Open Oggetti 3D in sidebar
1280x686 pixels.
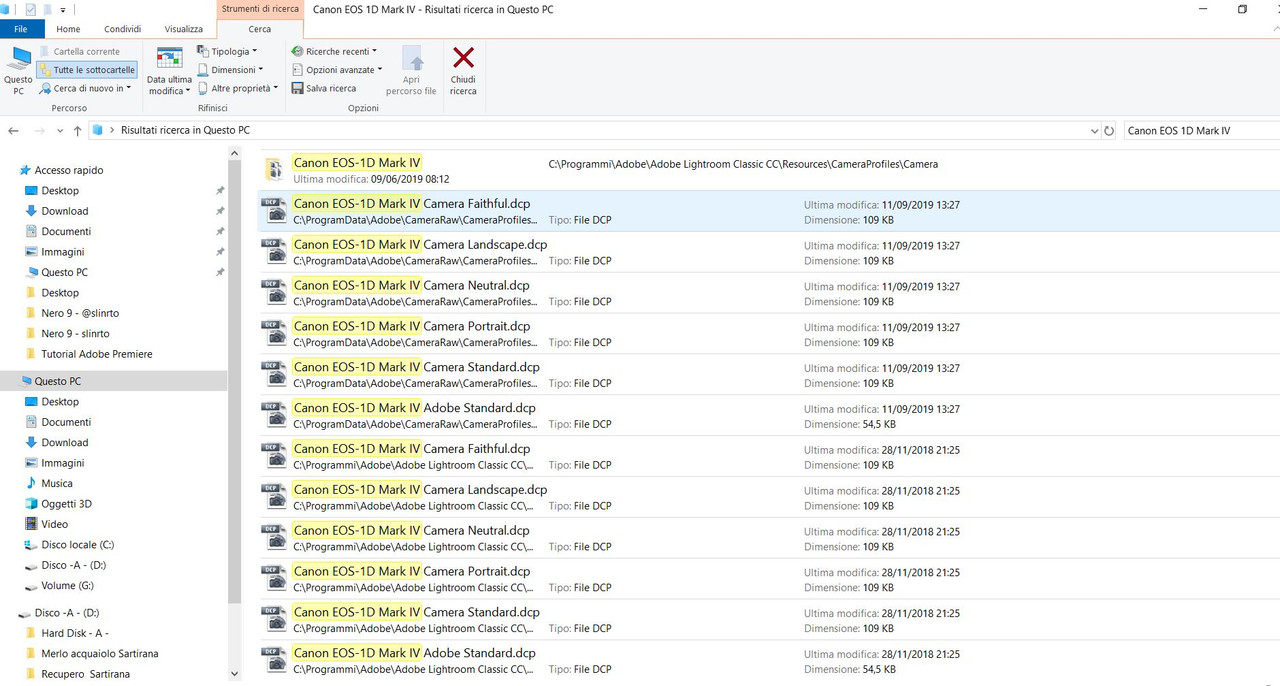(x=66, y=504)
